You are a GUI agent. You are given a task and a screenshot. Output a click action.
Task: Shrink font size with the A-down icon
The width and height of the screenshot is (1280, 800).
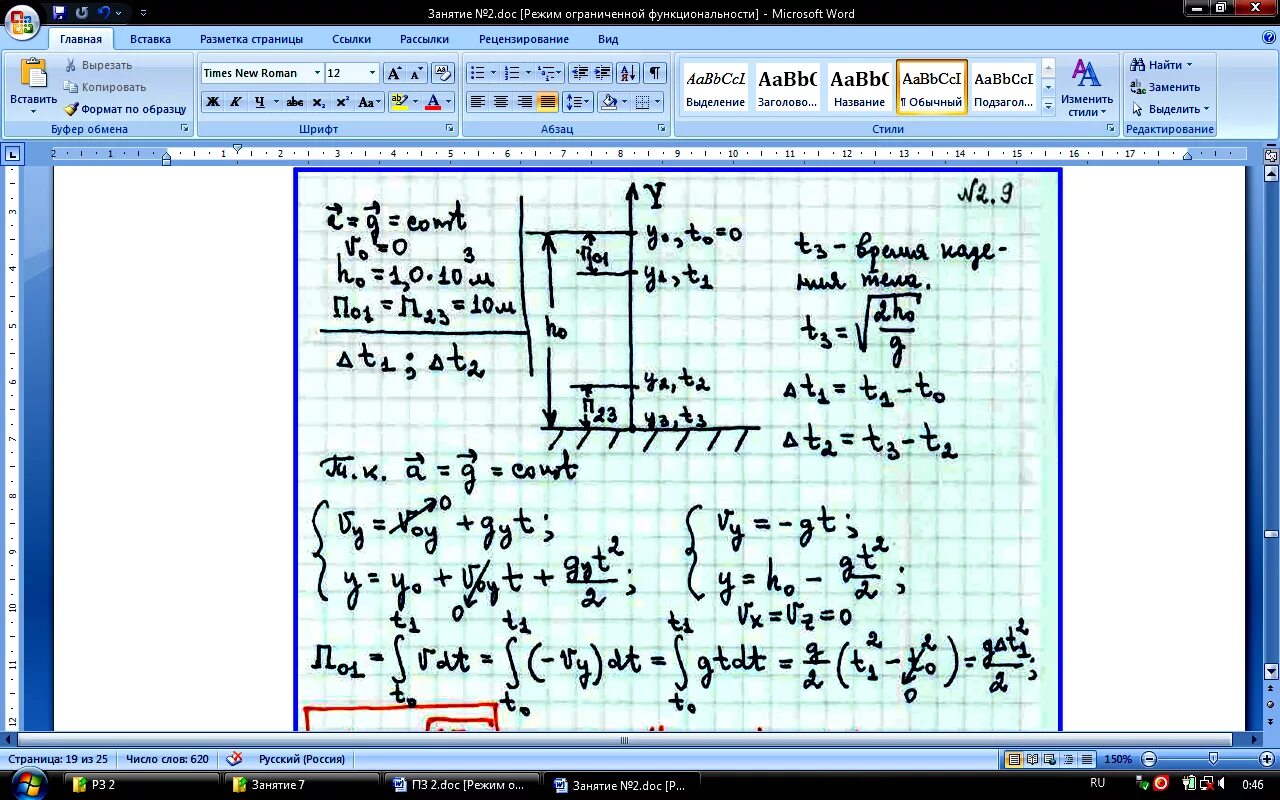[x=415, y=73]
